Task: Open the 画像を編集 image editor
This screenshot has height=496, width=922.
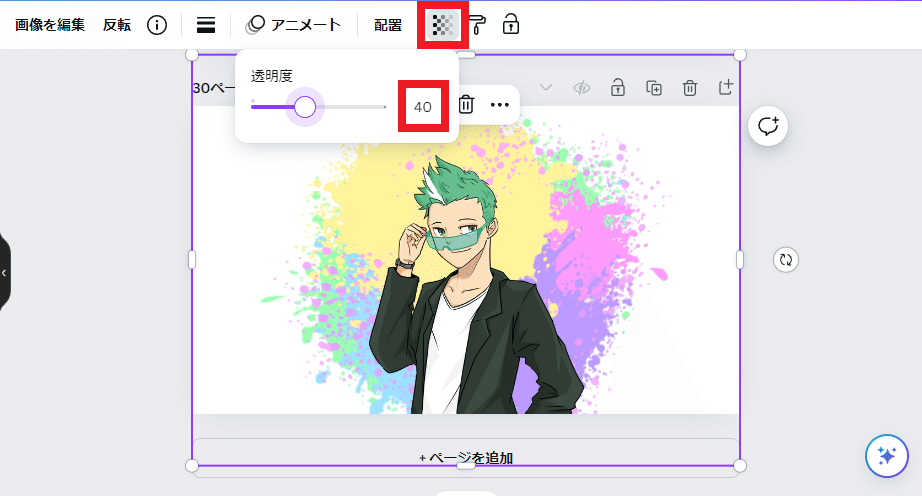Action: click(x=50, y=25)
